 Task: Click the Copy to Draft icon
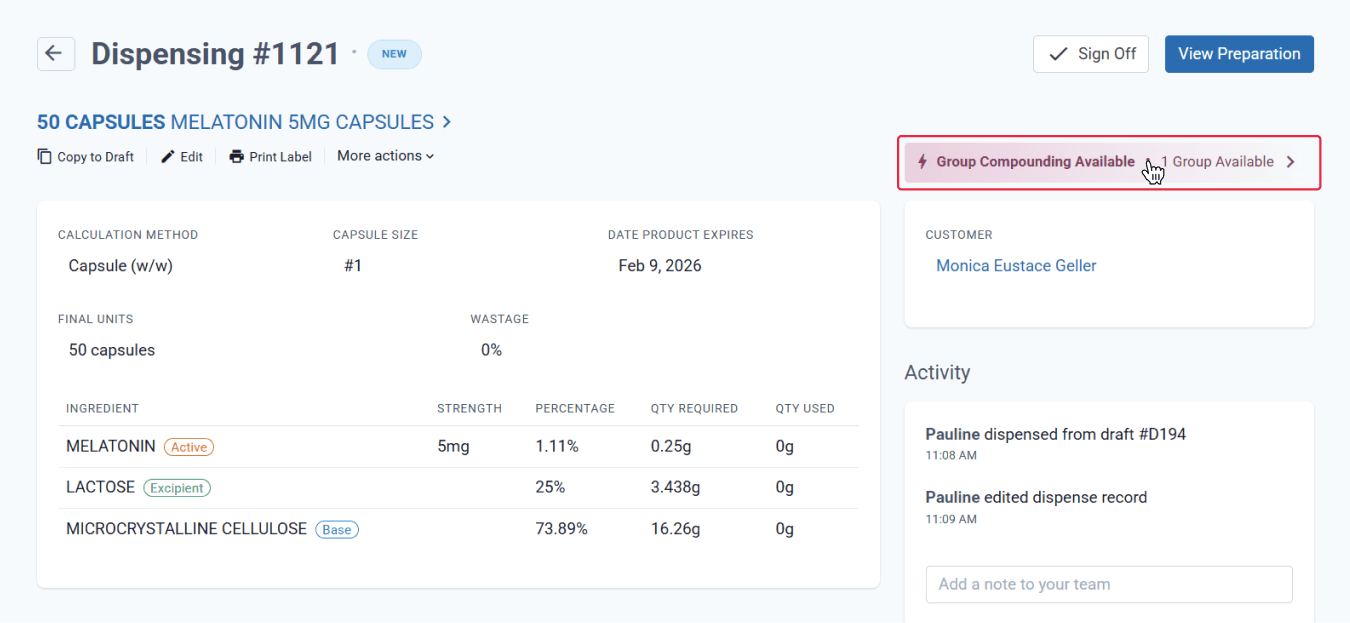click(x=45, y=156)
